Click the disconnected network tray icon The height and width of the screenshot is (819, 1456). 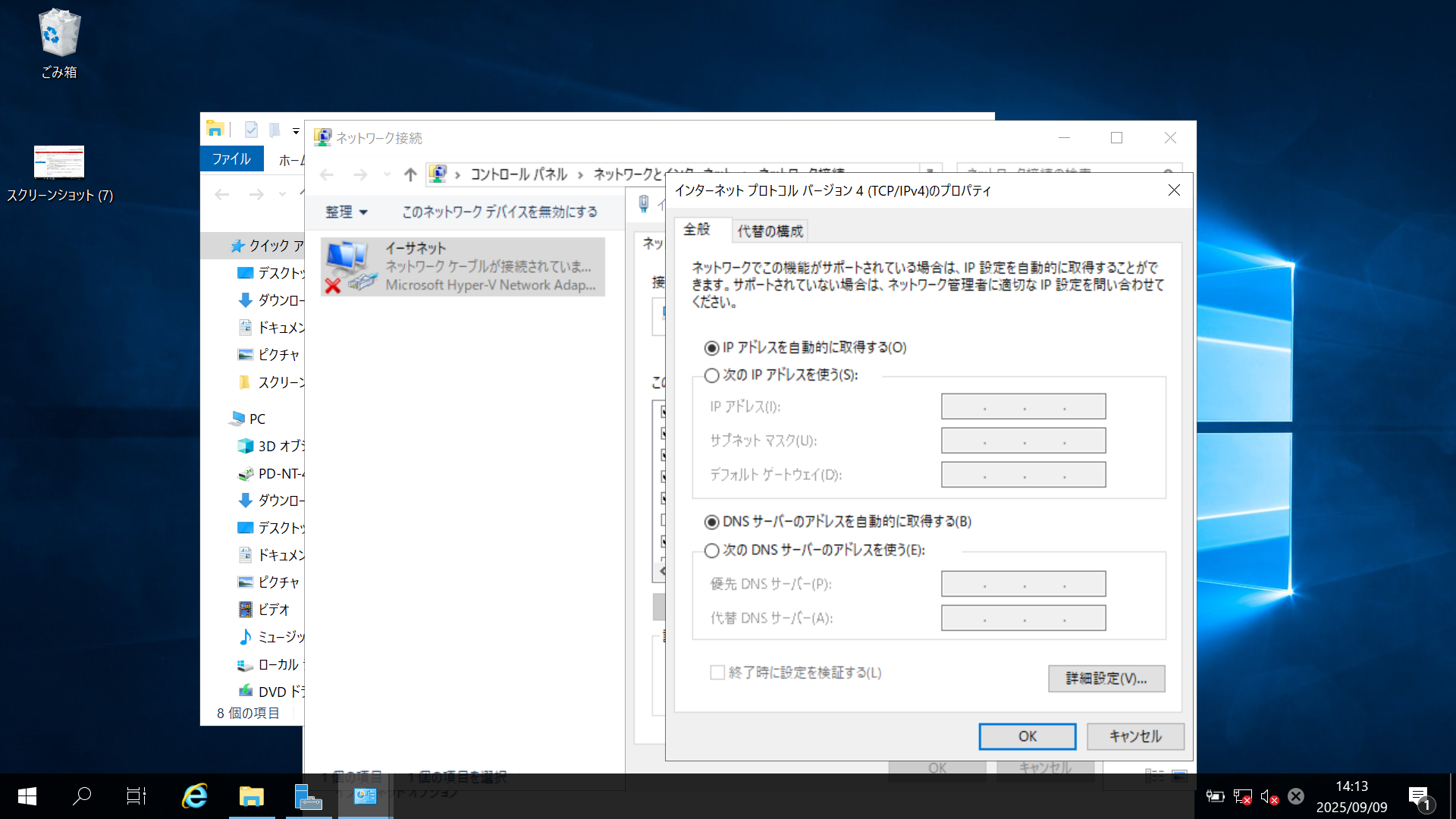(x=1242, y=796)
